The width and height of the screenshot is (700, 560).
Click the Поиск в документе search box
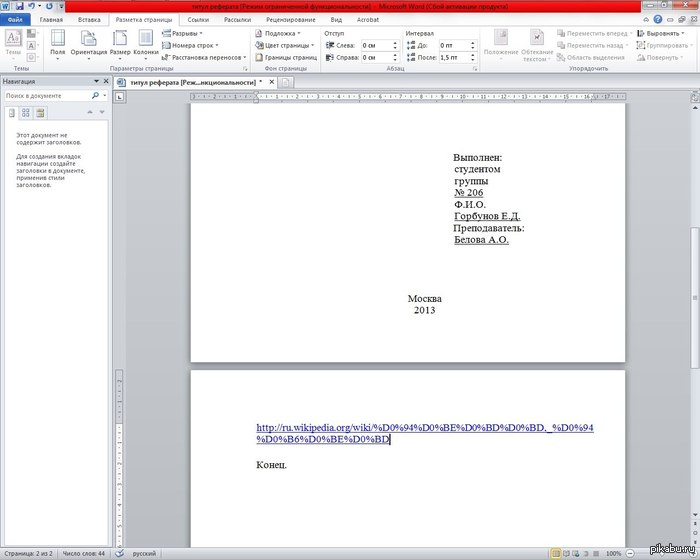(x=46, y=96)
